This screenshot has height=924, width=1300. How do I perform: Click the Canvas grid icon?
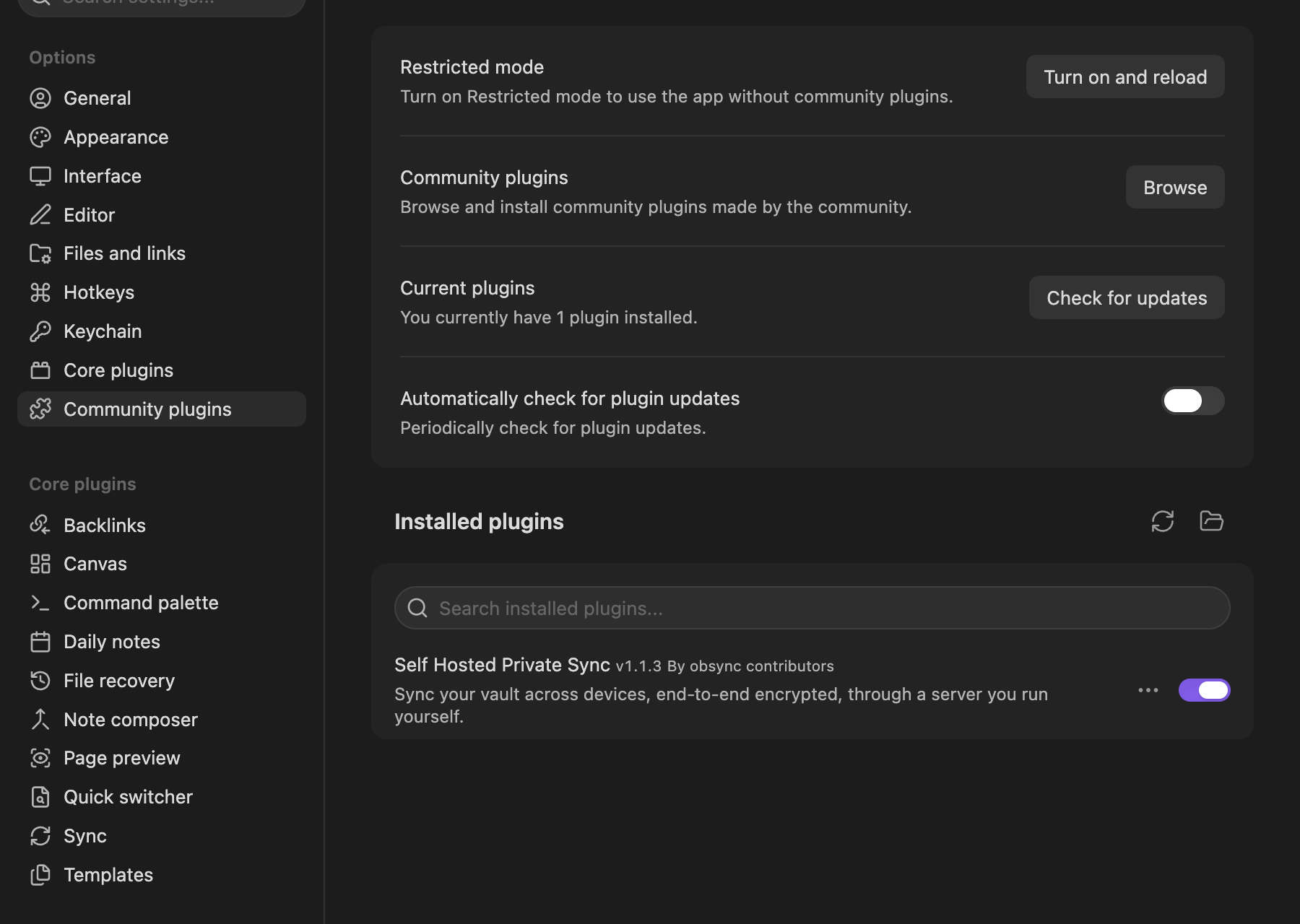(40, 564)
